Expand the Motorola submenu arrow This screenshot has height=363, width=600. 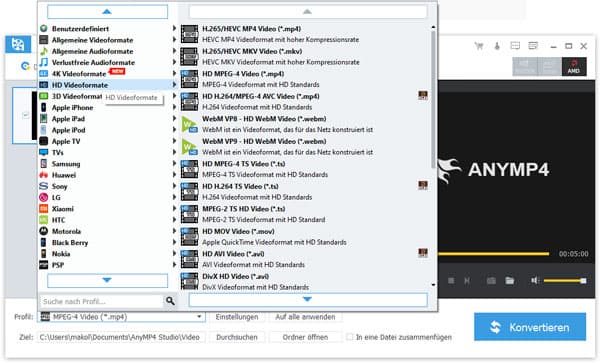(174, 231)
